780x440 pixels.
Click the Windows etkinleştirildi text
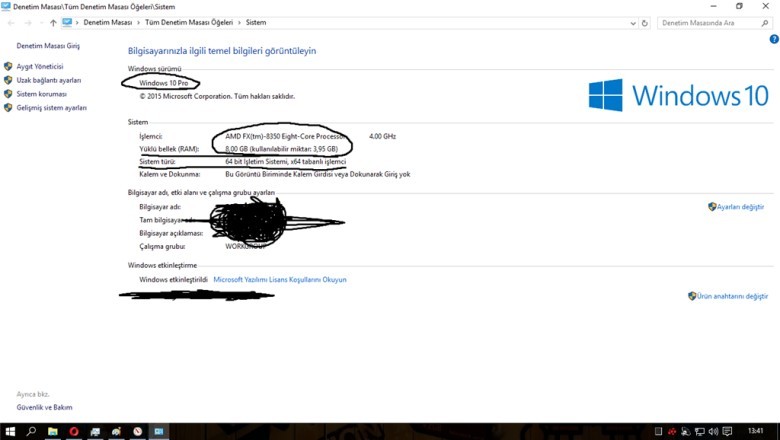coord(173,280)
